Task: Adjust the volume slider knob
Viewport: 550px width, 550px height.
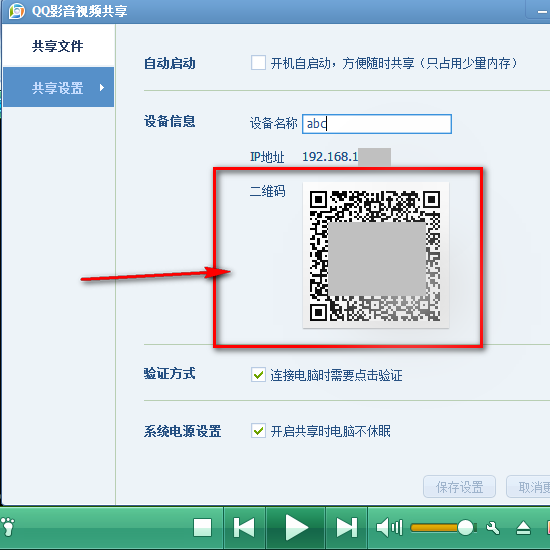Action: [465, 528]
